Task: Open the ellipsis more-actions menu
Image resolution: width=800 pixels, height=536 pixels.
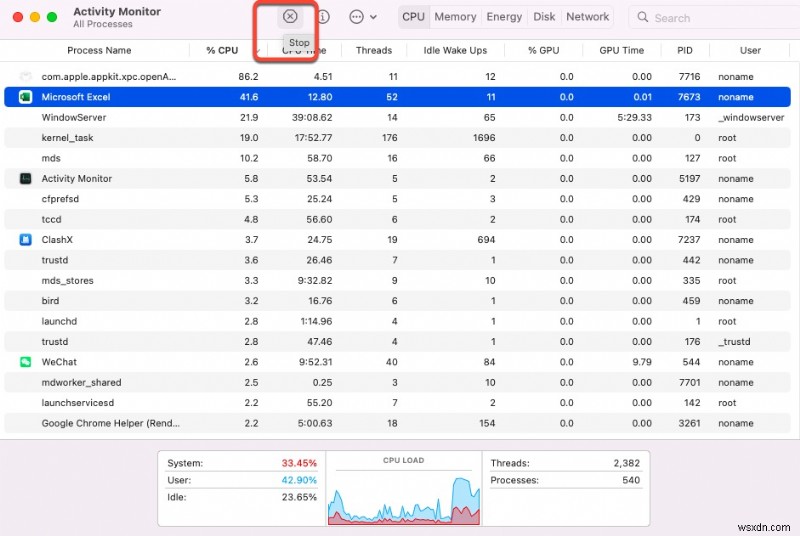Action: (362, 17)
